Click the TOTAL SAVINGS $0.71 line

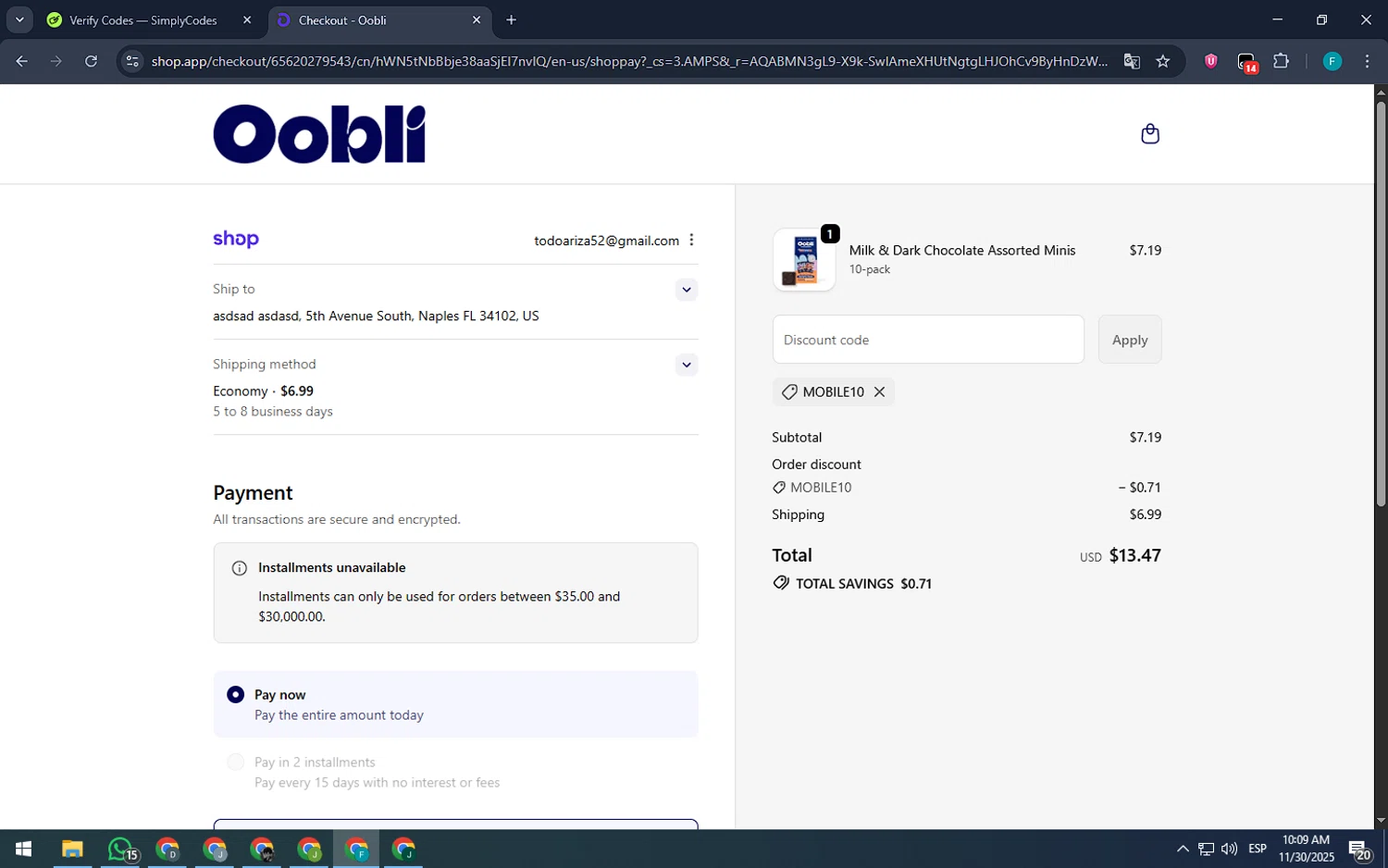point(852,584)
